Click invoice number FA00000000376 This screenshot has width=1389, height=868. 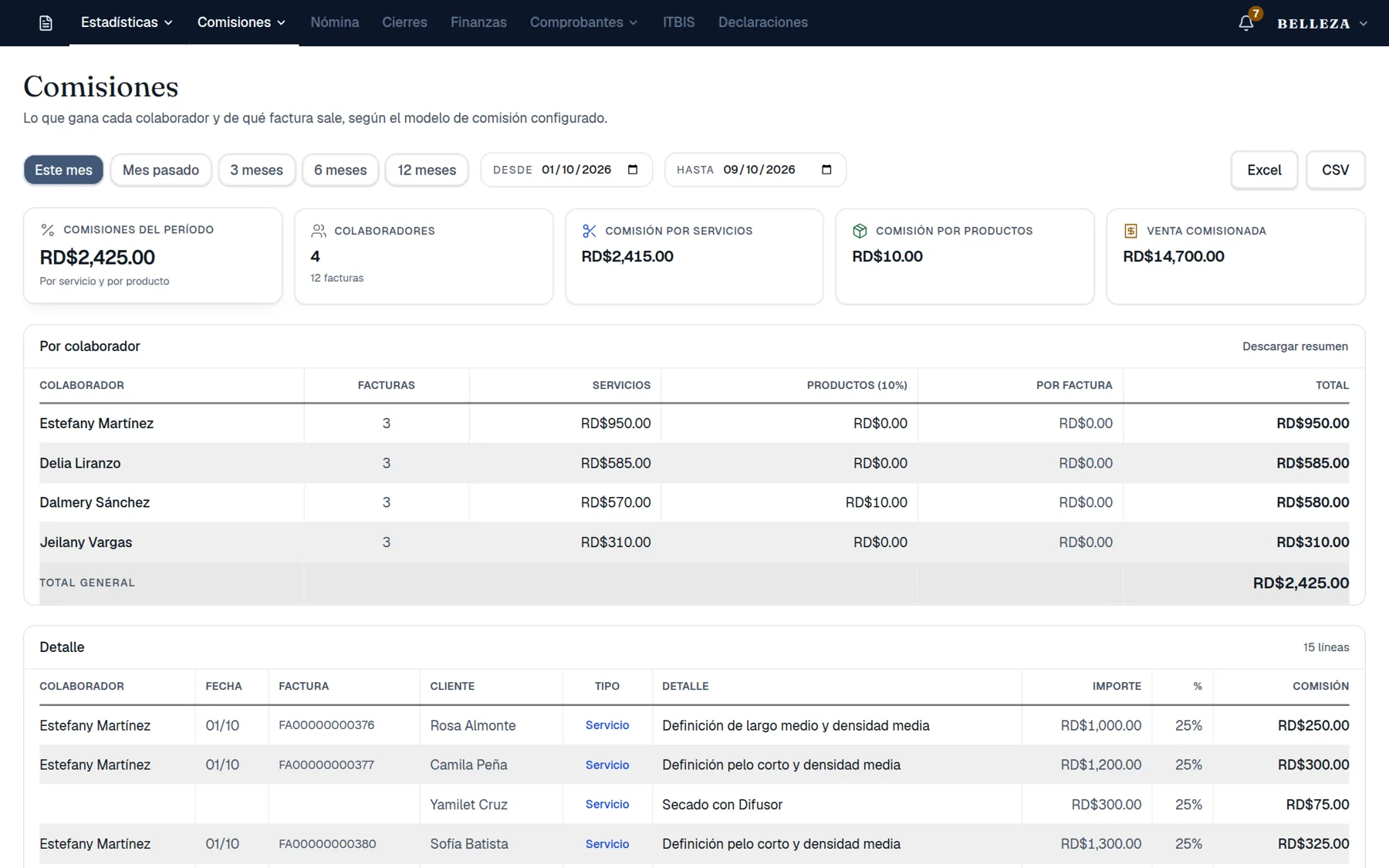pyautogui.click(x=326, y=725)
